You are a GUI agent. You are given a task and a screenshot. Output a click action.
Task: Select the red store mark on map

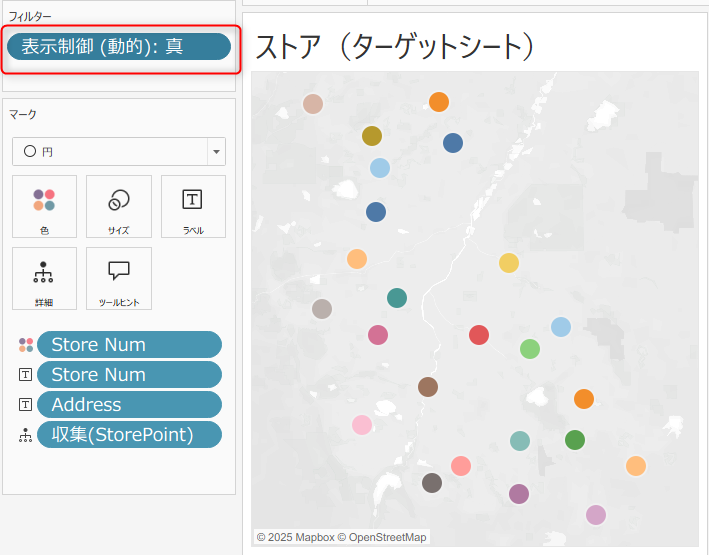(479, 335)
